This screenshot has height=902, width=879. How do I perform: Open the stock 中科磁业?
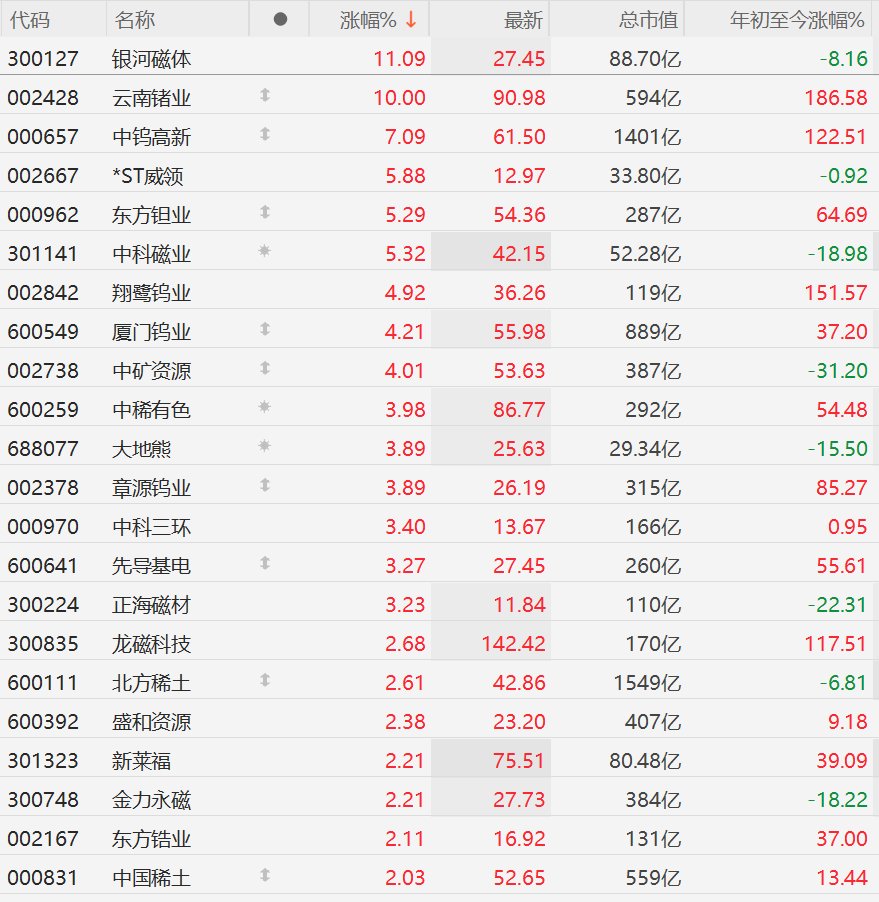[x=151, y=254]
